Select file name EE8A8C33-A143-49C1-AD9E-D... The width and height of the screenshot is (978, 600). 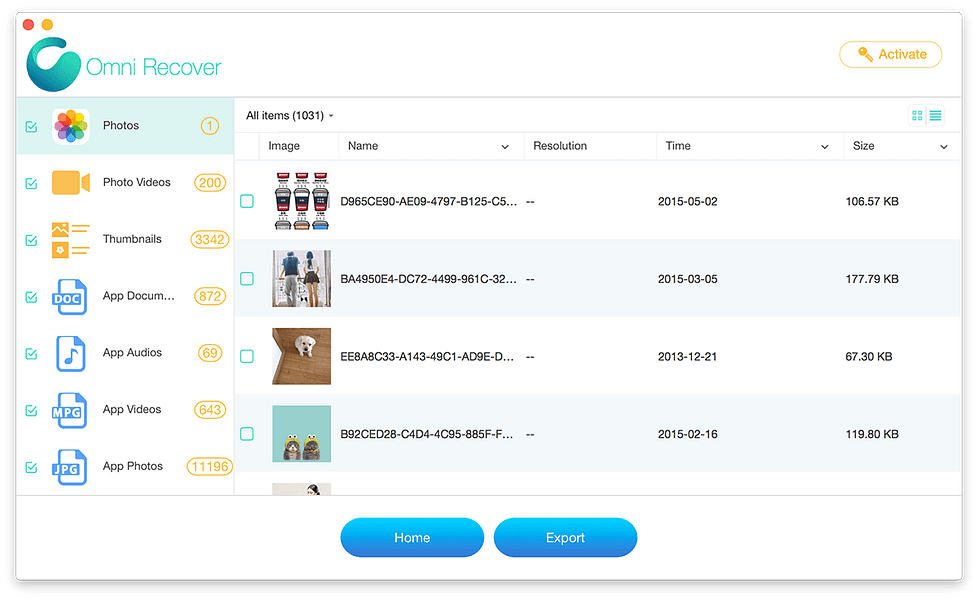tap(427, 357)
